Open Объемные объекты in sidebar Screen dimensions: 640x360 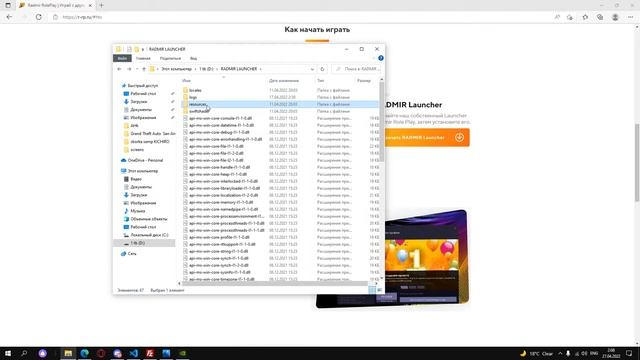149,219
